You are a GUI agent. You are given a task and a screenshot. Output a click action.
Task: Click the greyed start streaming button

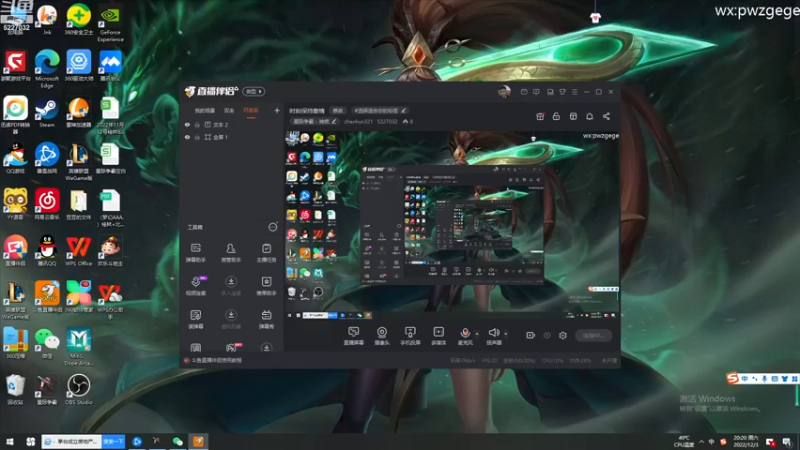coord(593,335)
